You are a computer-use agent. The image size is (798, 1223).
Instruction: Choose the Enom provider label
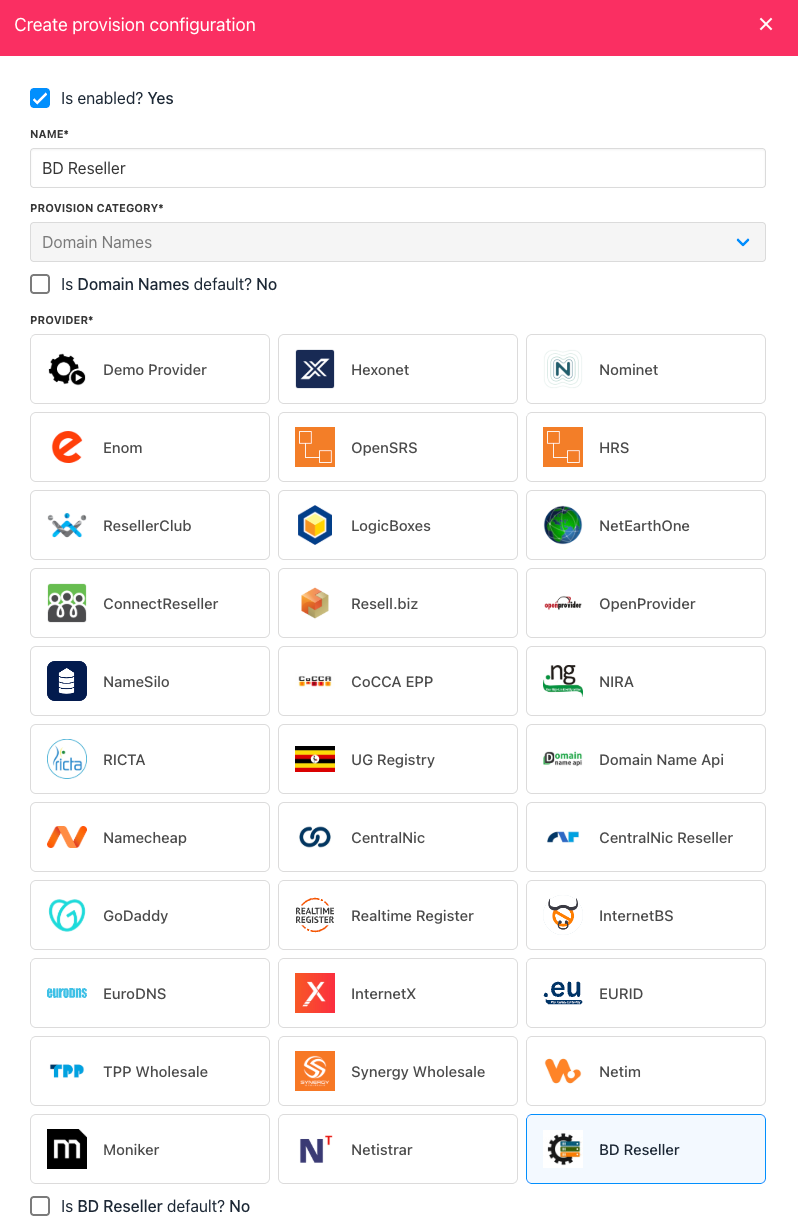[x=123, y=448]
